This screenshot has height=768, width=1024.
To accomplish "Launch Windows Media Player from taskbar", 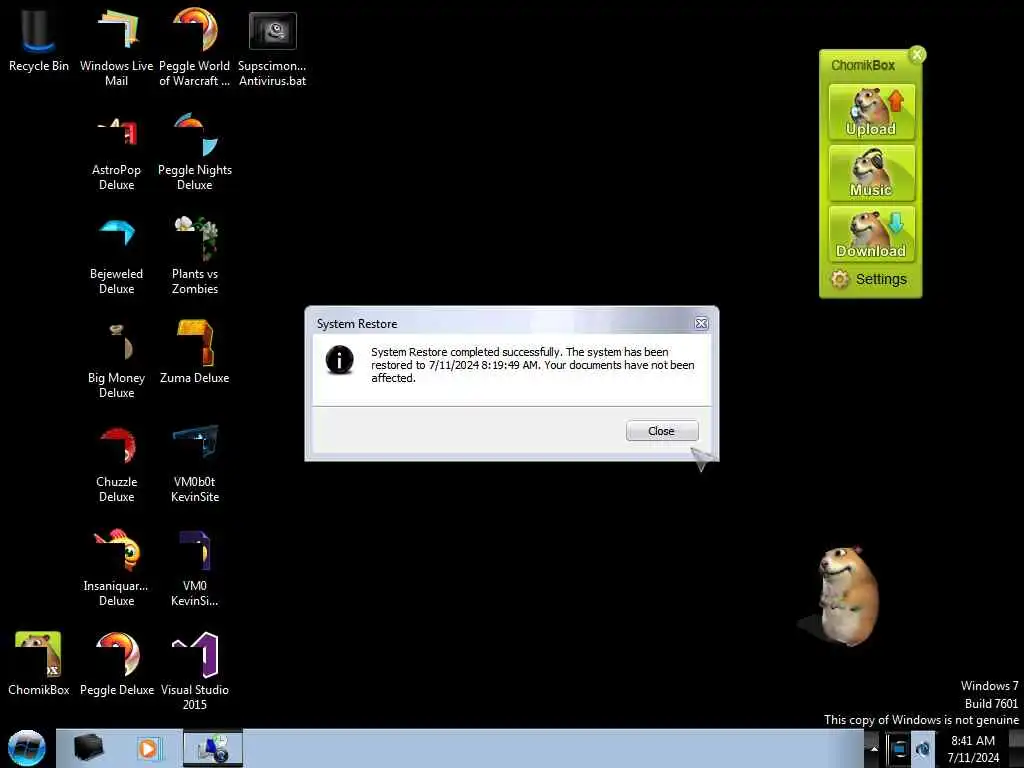I will coord(148,748).
